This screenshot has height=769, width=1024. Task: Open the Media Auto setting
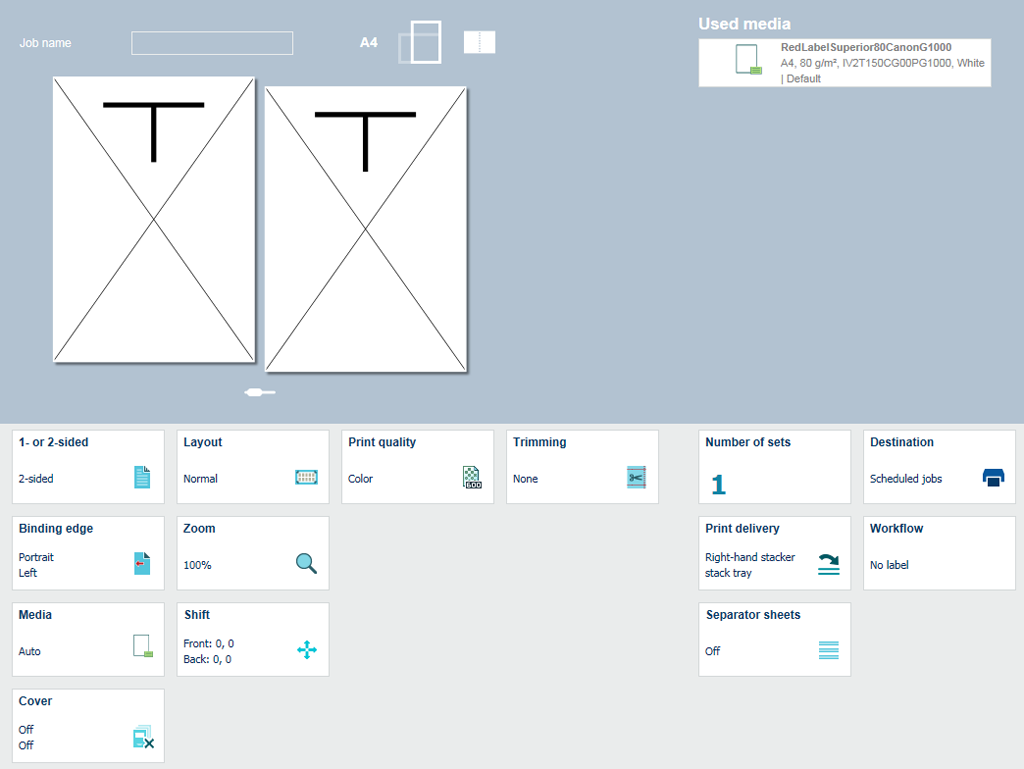88,639
